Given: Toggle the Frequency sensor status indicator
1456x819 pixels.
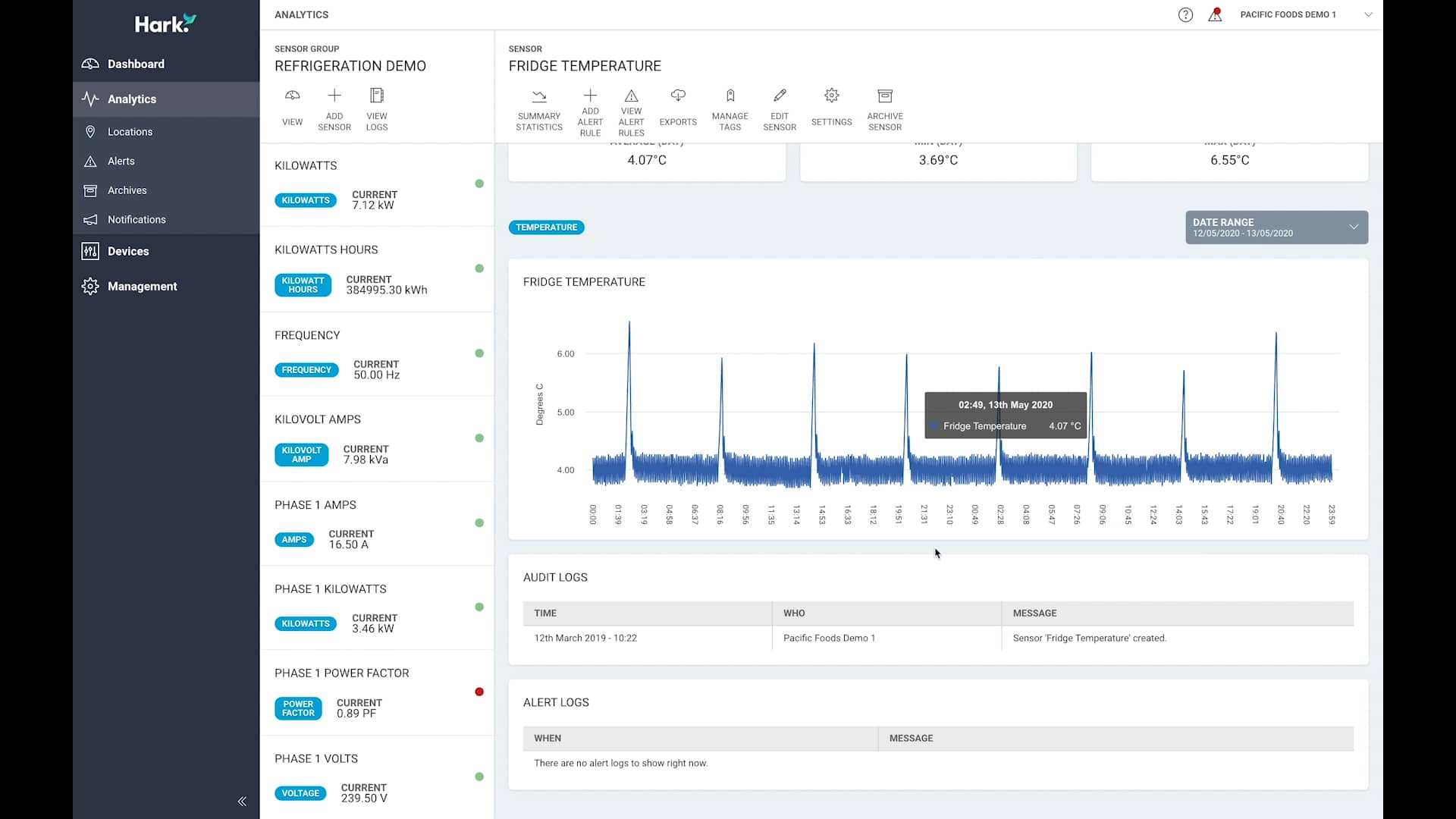Looking at the screenshot, I should 479,353.
